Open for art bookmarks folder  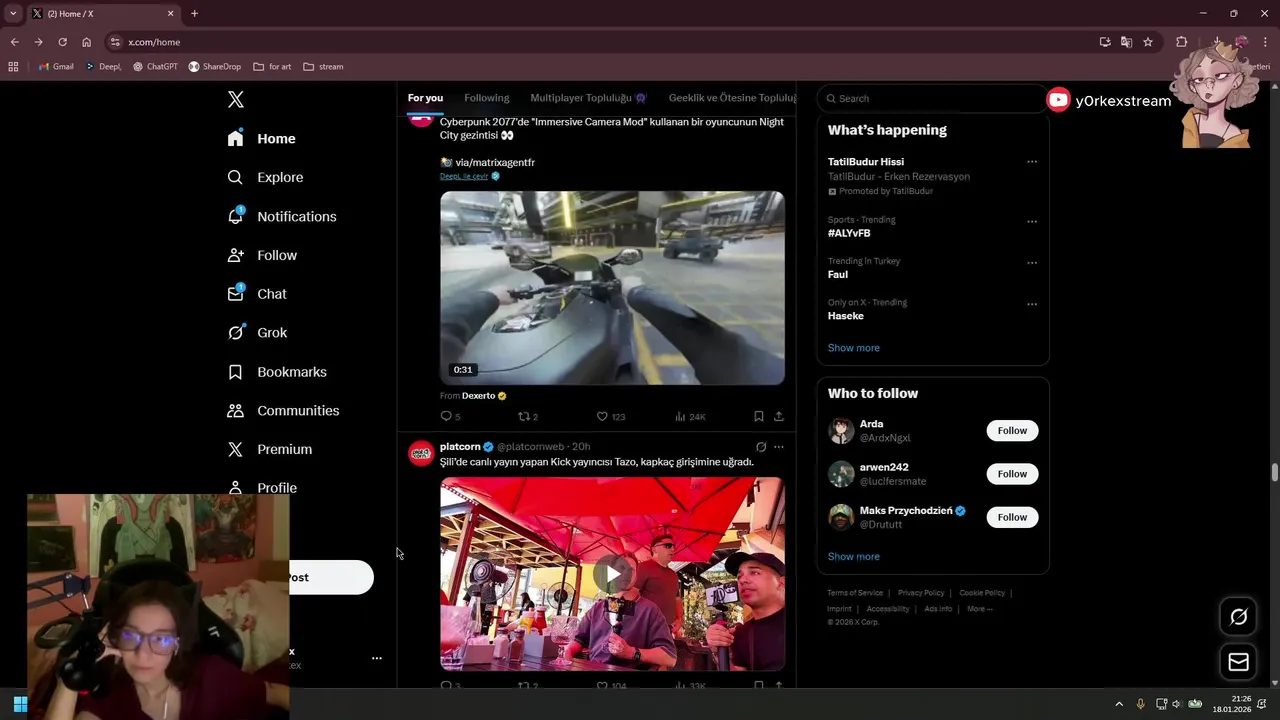pyautogui.click(x=272, y=67)
